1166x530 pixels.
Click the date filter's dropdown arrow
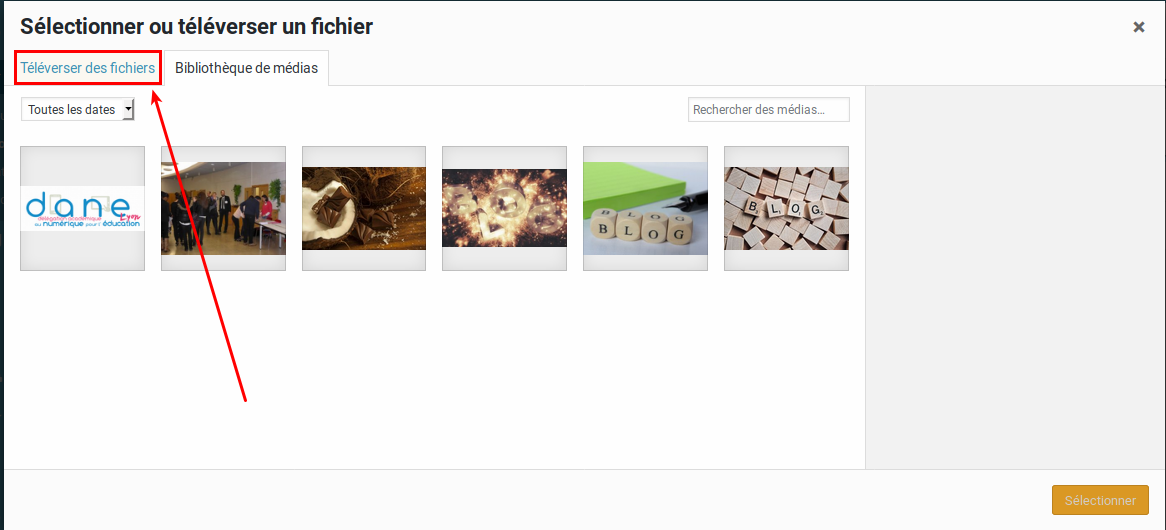pyautogui.click(x=128, y=109)
